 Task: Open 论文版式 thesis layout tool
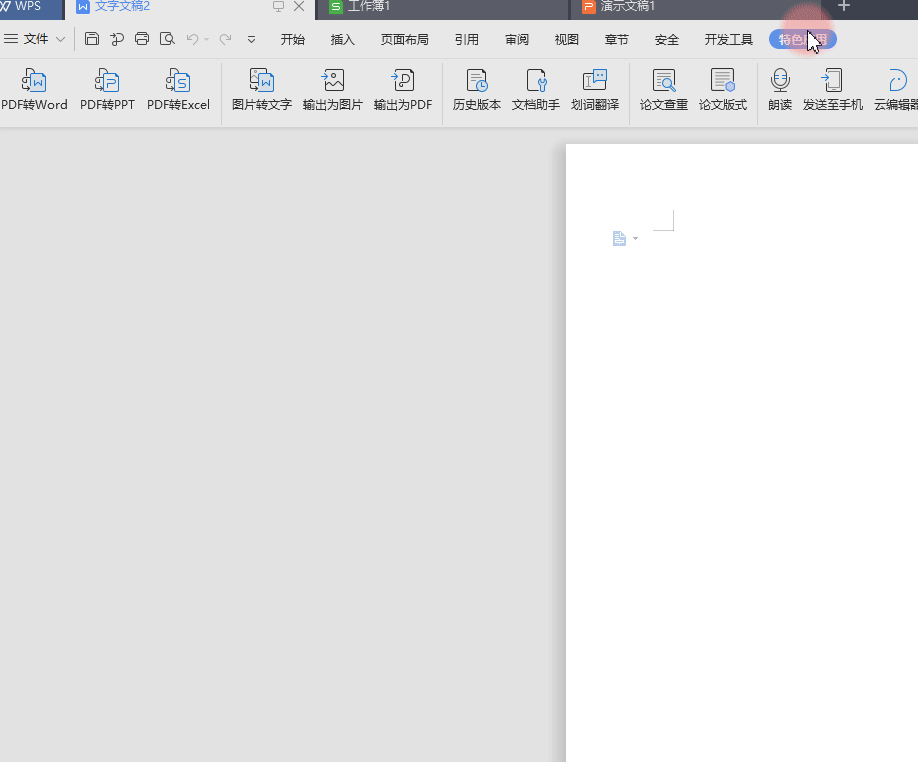click(723, 91)
